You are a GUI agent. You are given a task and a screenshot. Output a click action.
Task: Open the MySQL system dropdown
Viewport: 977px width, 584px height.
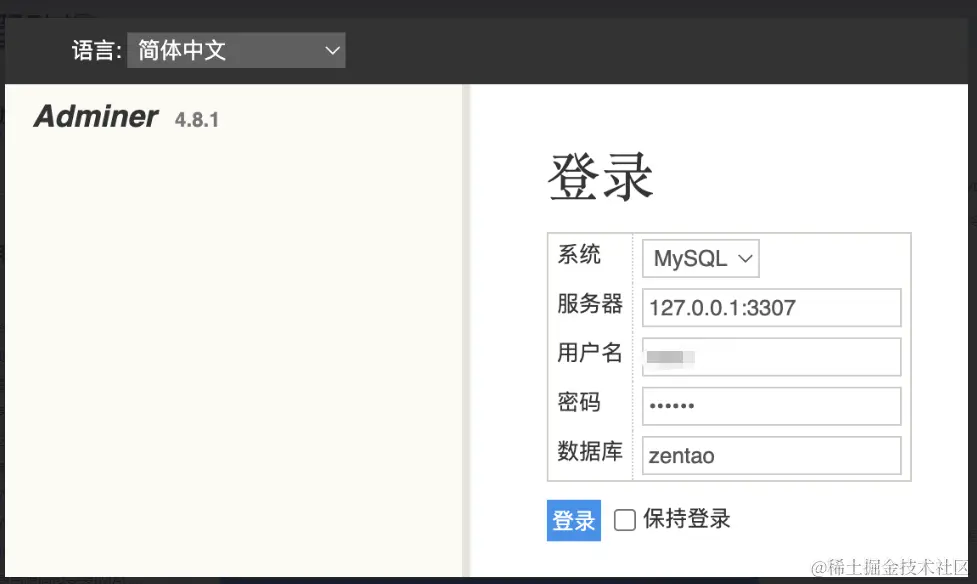700,258
